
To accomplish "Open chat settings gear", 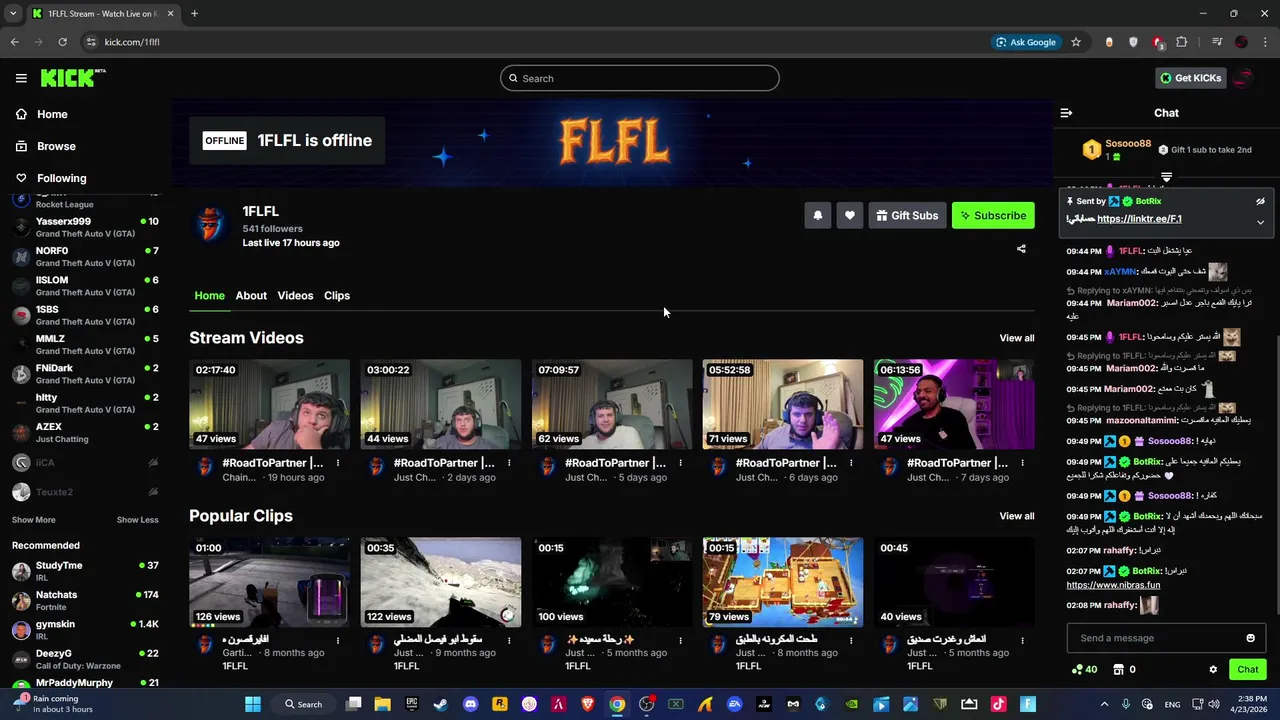I will 1213,670.
